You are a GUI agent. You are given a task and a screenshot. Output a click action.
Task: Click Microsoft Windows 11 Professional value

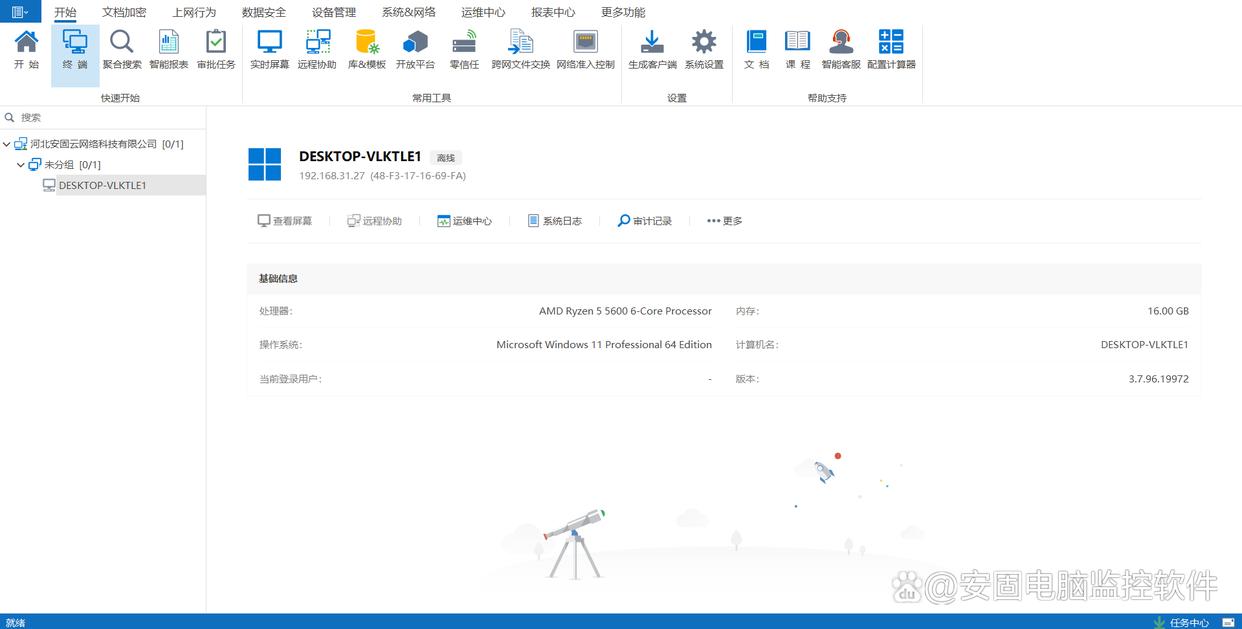click(x=604, y=345)
